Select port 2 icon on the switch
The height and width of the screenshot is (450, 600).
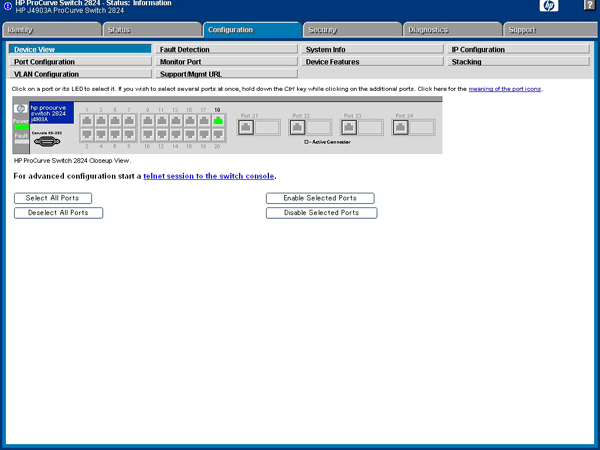[87, 135]
